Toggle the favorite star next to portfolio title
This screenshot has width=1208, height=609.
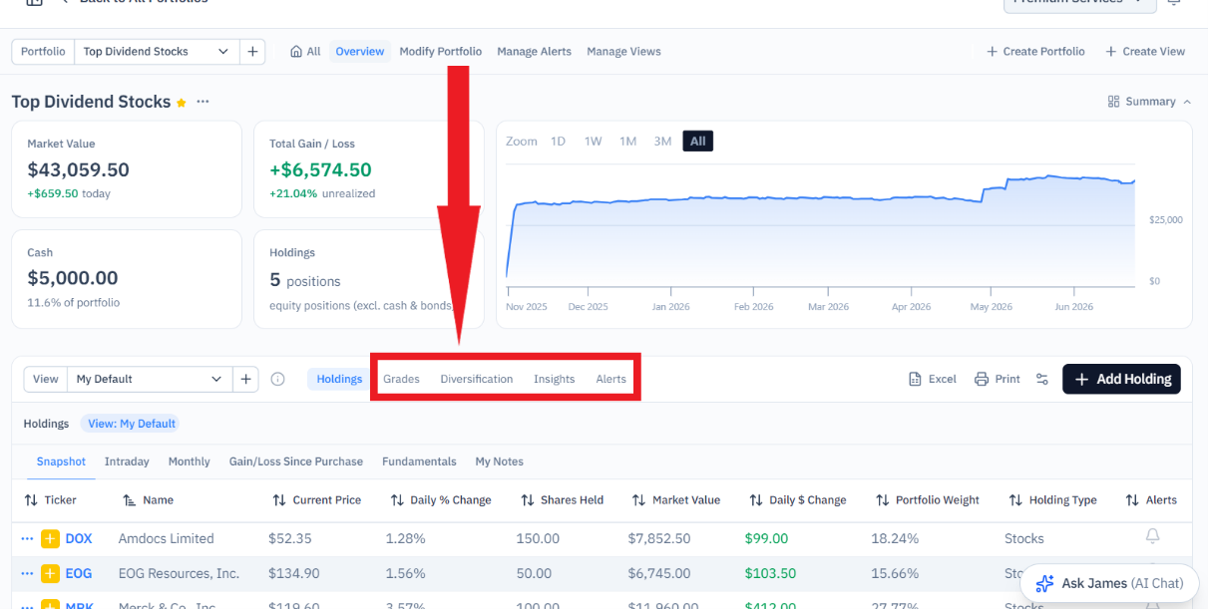pos(181,102)
